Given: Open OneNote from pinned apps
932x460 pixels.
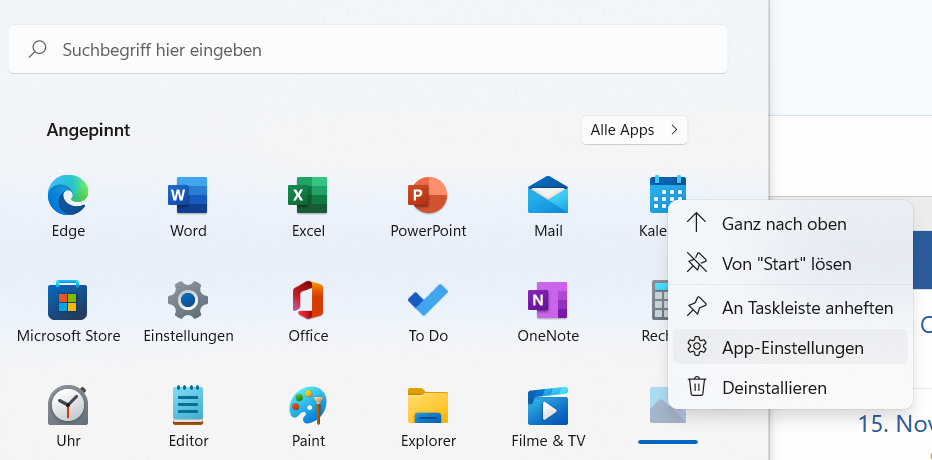Looking at the screenshot, I should pos(548,311).
